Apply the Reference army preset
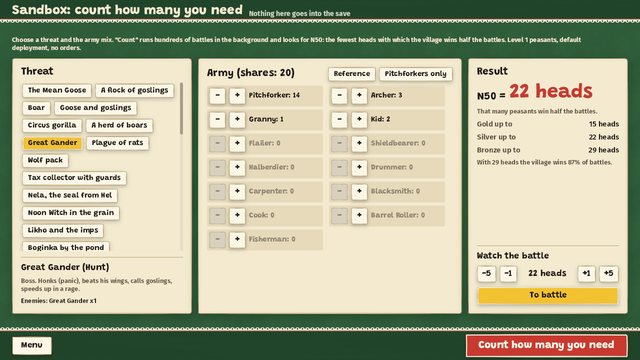The width and height of the screenshot is (640, 360). click(351, 74)
